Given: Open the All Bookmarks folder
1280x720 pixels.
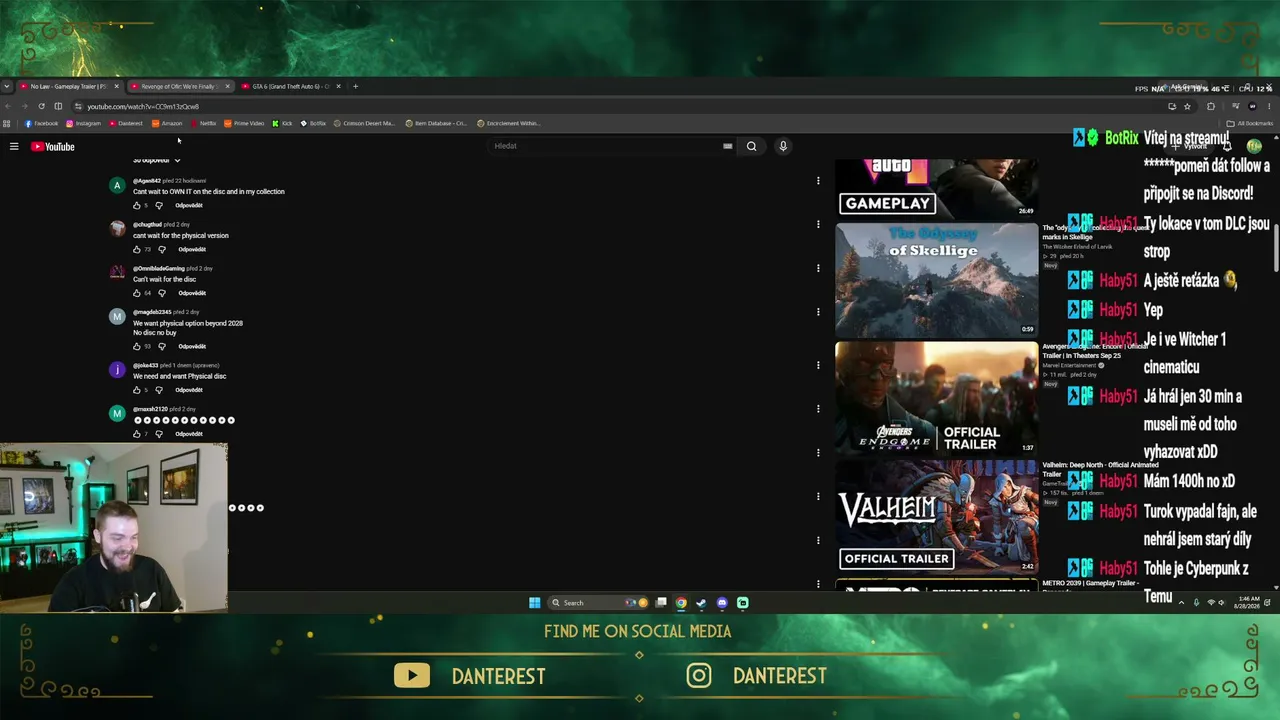Looking at the screenshot, I should (x=1249, y=124).
